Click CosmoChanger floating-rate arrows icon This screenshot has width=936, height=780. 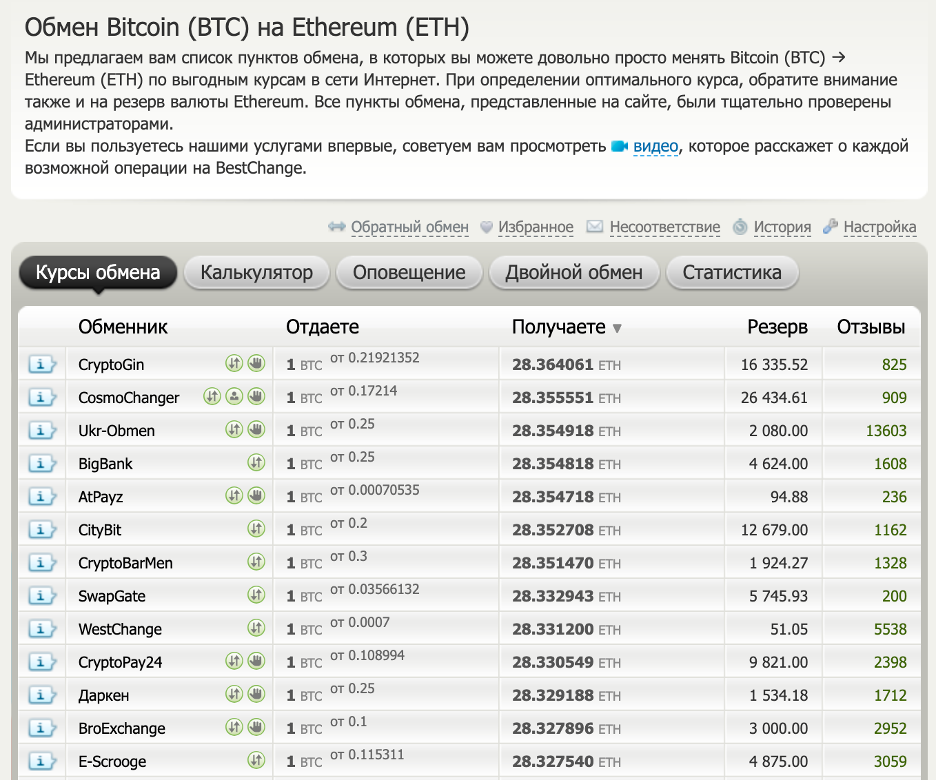pyautogui.click(x=212, y=396)
